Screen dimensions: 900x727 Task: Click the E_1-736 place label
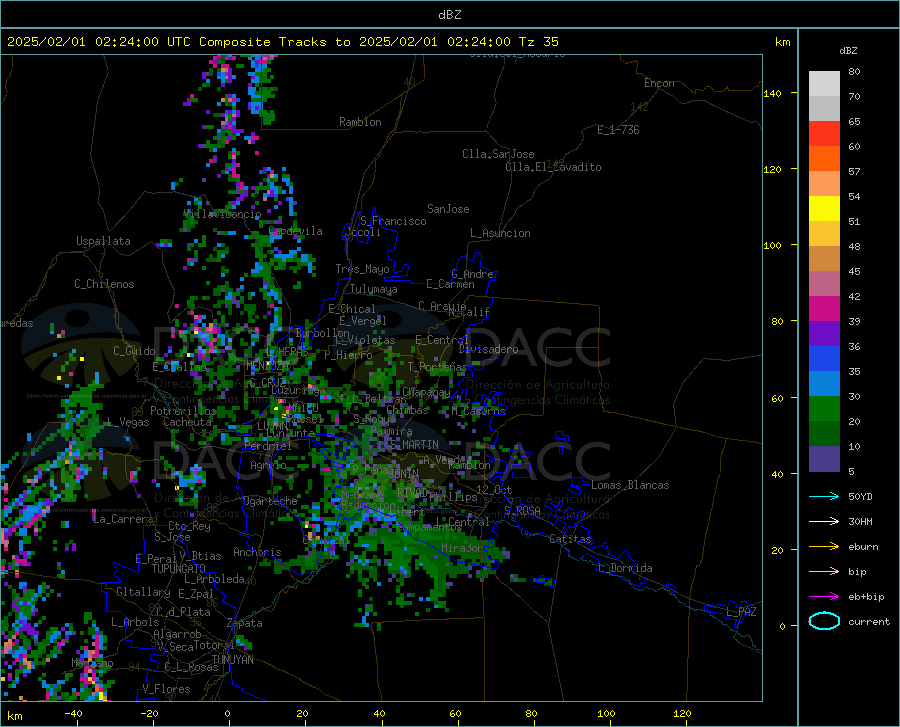click(618, 130)
